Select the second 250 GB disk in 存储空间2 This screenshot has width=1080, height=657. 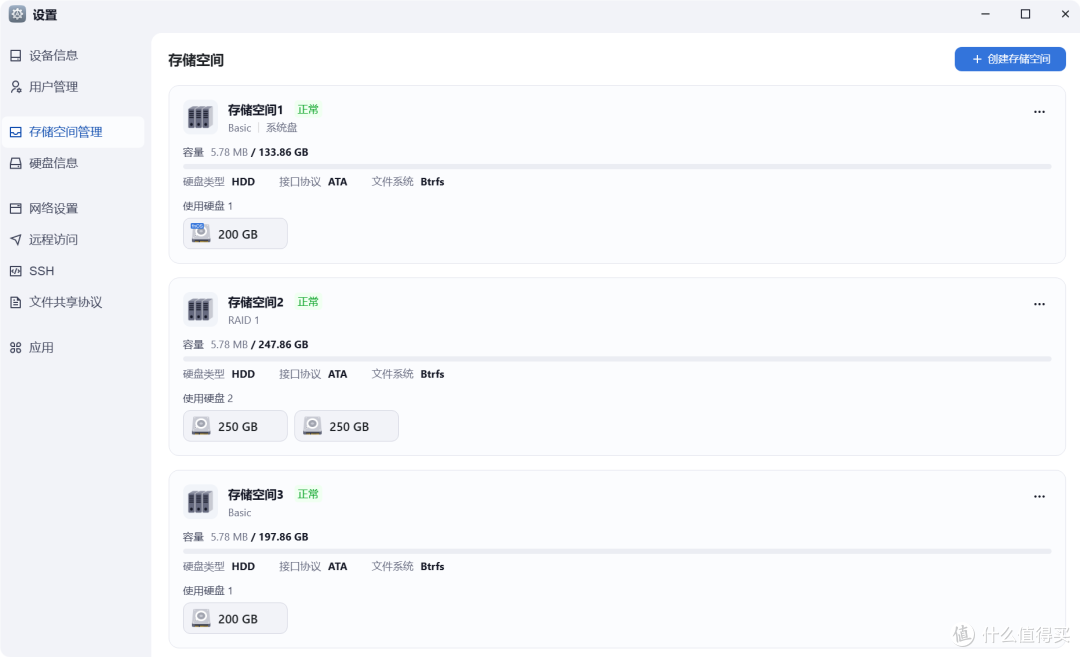pos(346,426)
